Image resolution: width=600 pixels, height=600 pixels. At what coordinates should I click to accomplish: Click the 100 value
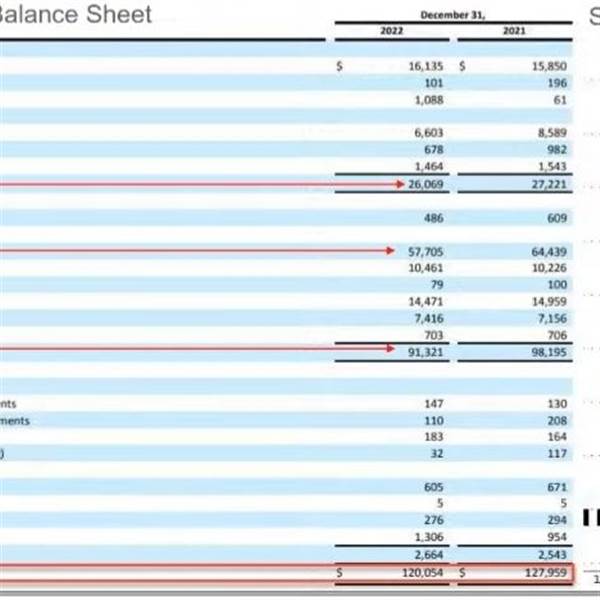coord(557,285)
